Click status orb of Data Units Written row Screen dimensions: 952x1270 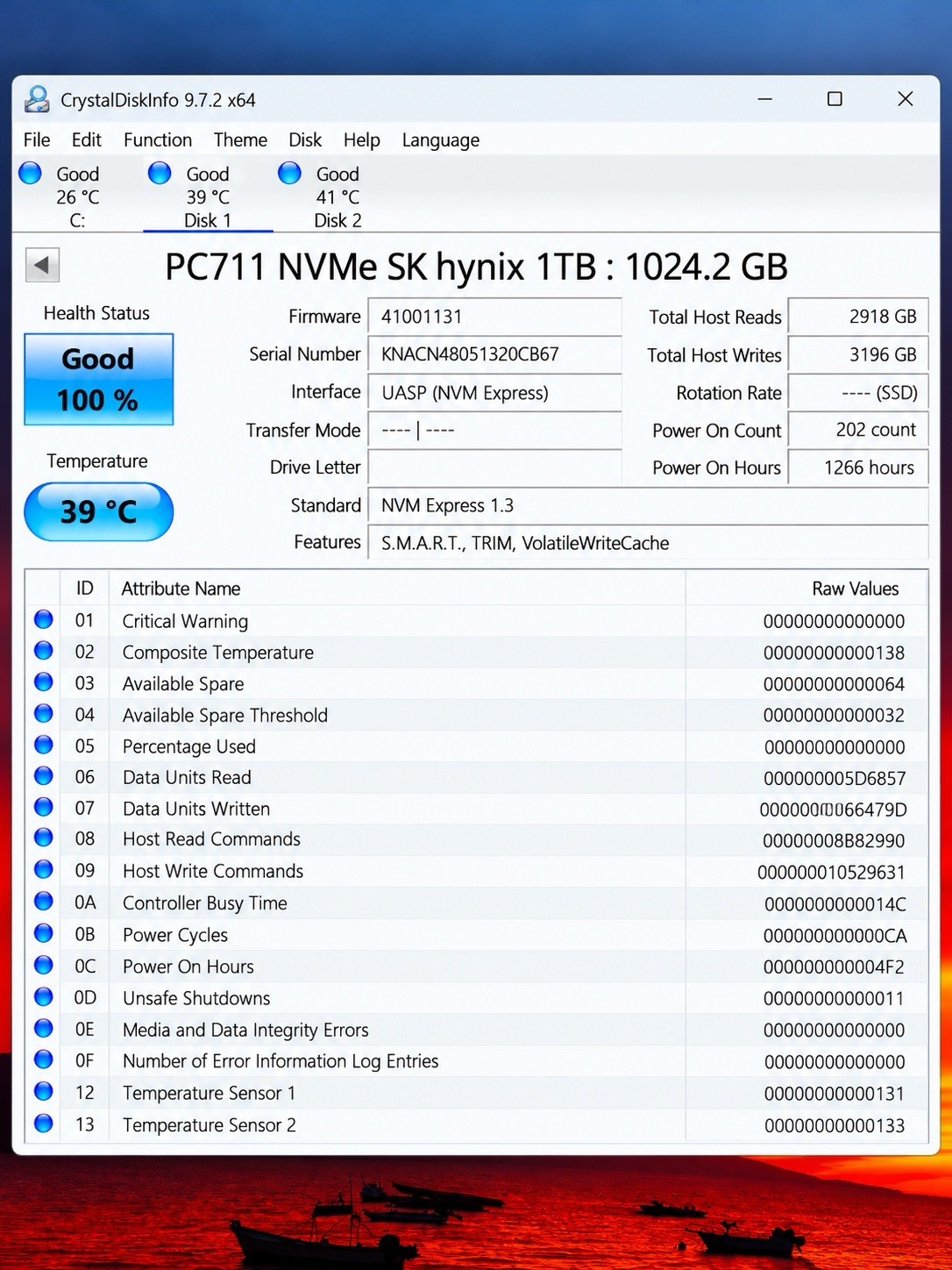43,808
